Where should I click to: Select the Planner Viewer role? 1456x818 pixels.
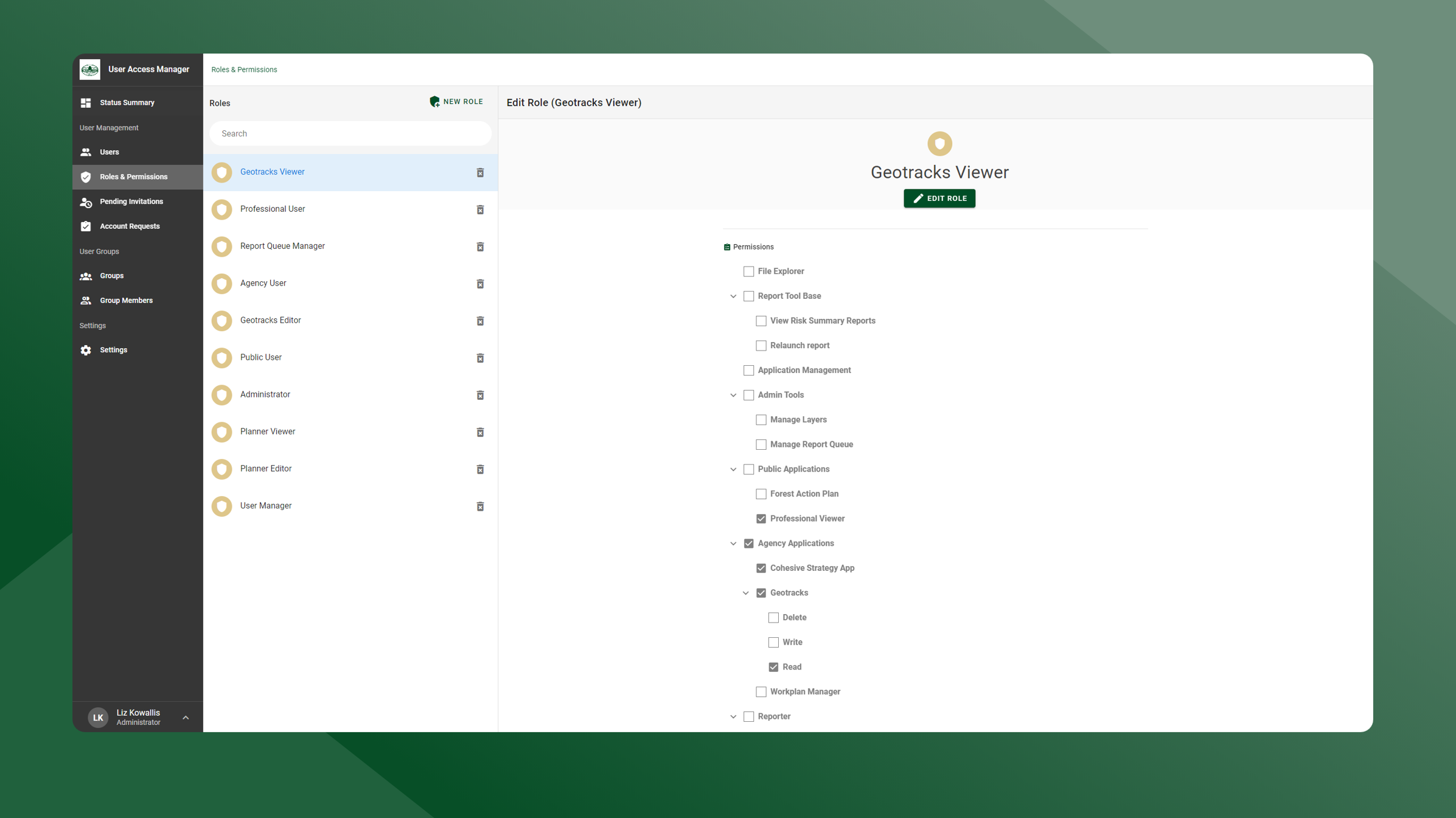[x=350, y=432]
